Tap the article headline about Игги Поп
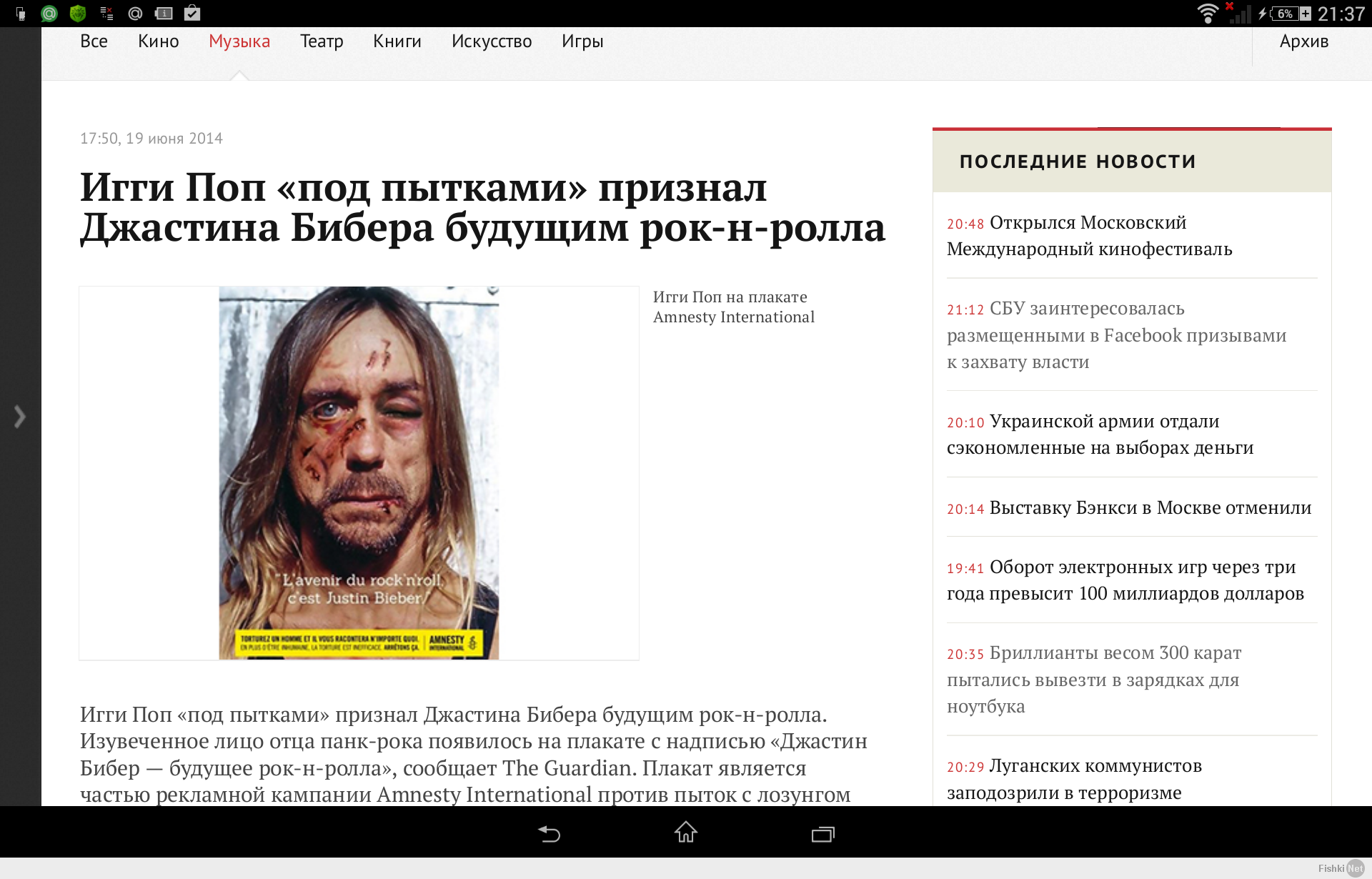 (x=482, y=207)
